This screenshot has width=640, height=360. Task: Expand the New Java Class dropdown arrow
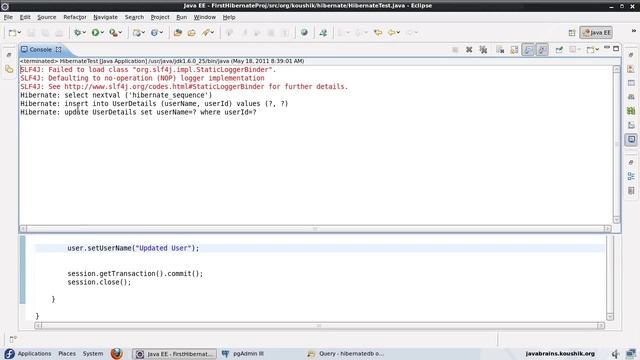pyautogui.click(x=161, y=33)
